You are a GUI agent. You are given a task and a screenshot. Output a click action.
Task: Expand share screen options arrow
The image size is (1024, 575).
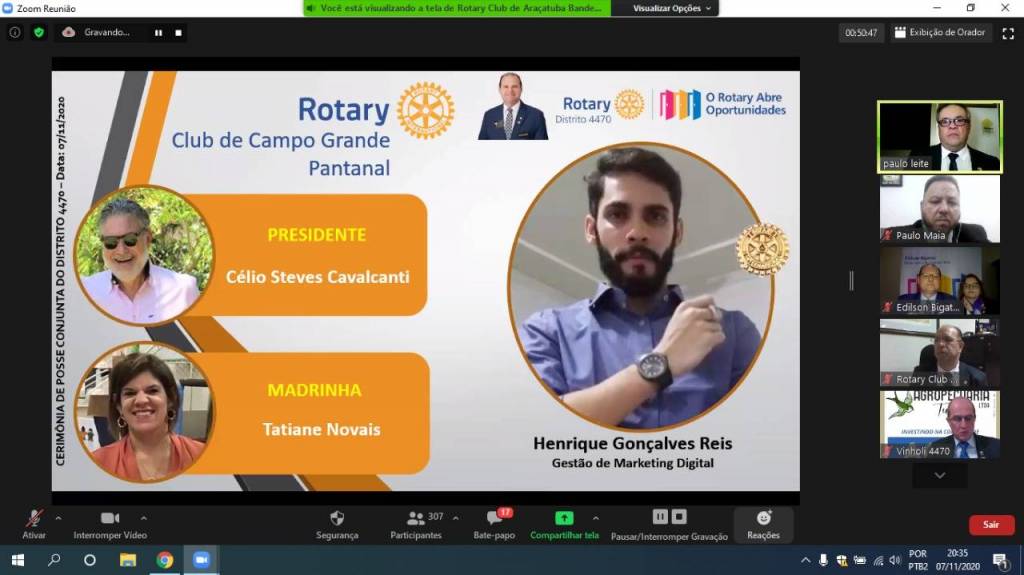click(x=596, y=518)
